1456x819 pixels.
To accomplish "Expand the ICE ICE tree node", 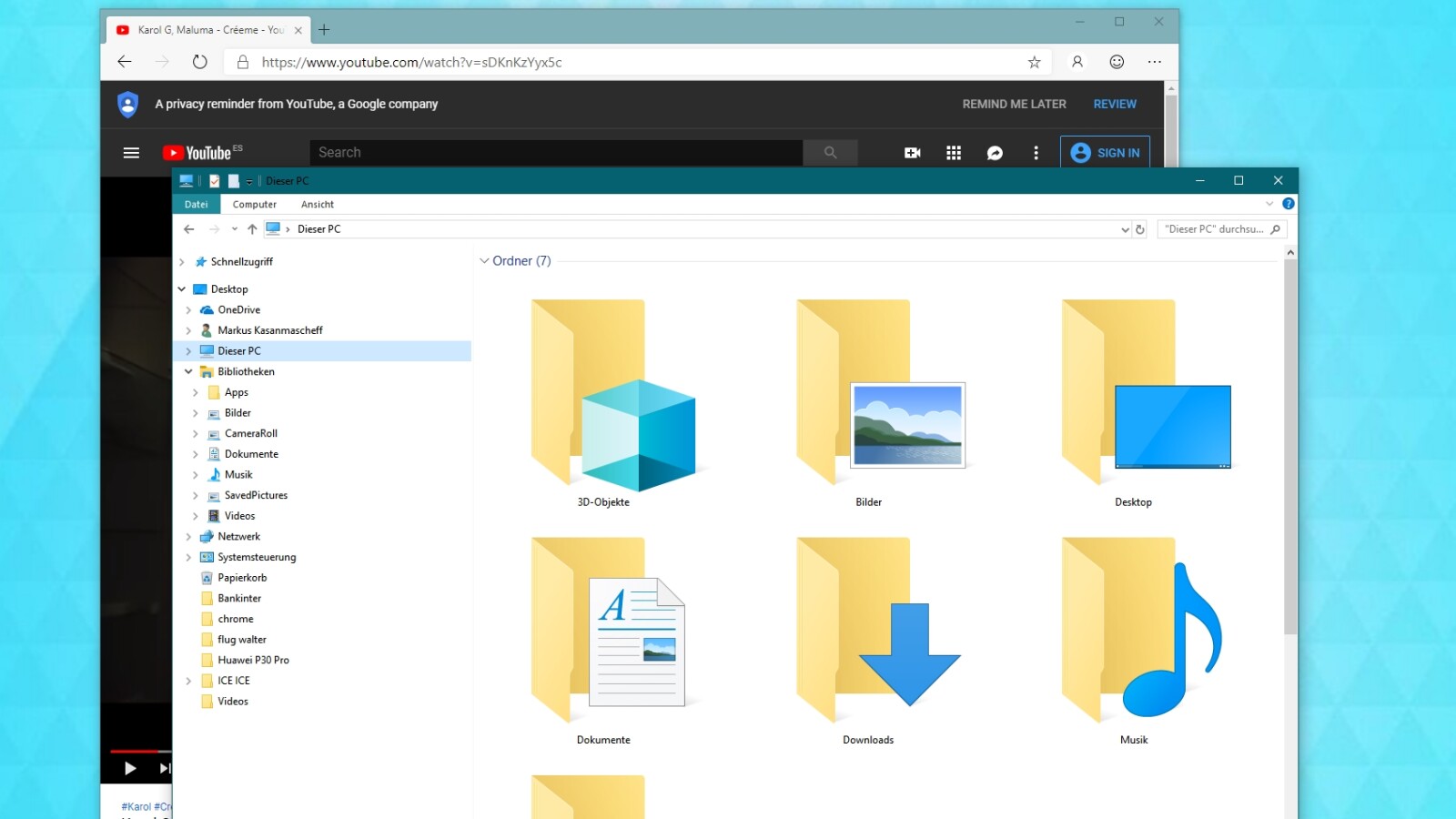I will [188, 681].
